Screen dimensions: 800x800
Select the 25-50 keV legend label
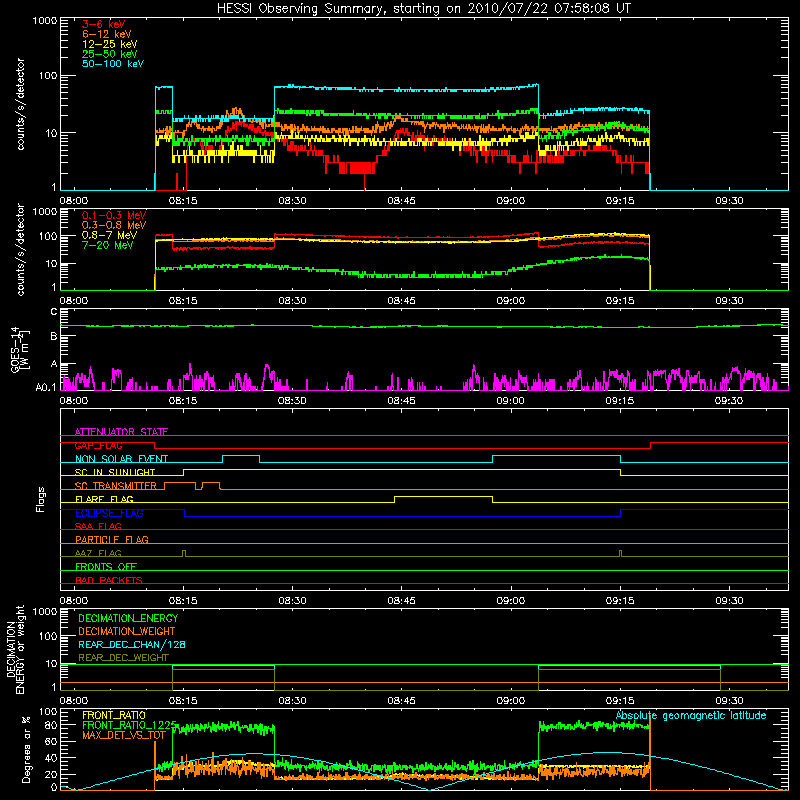tap(110, 54)
